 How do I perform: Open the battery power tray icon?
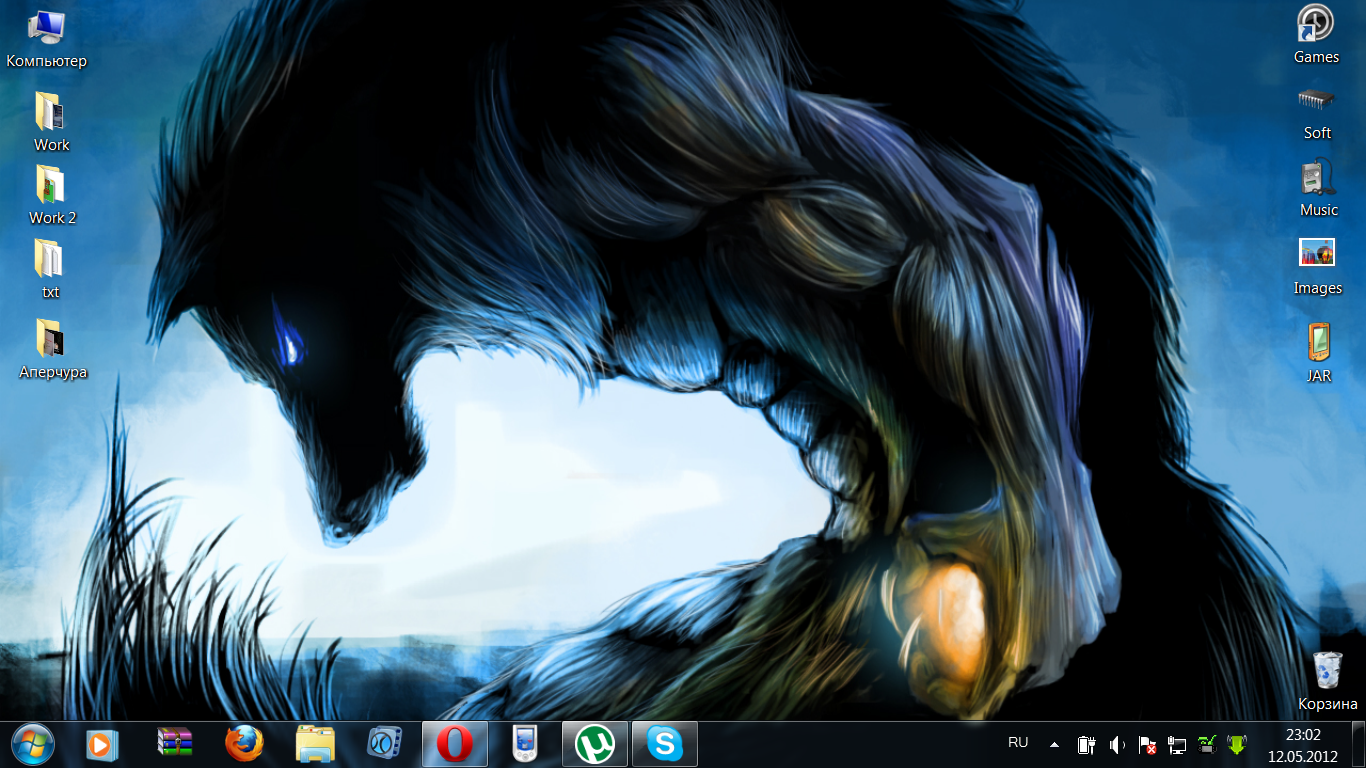1087,744
